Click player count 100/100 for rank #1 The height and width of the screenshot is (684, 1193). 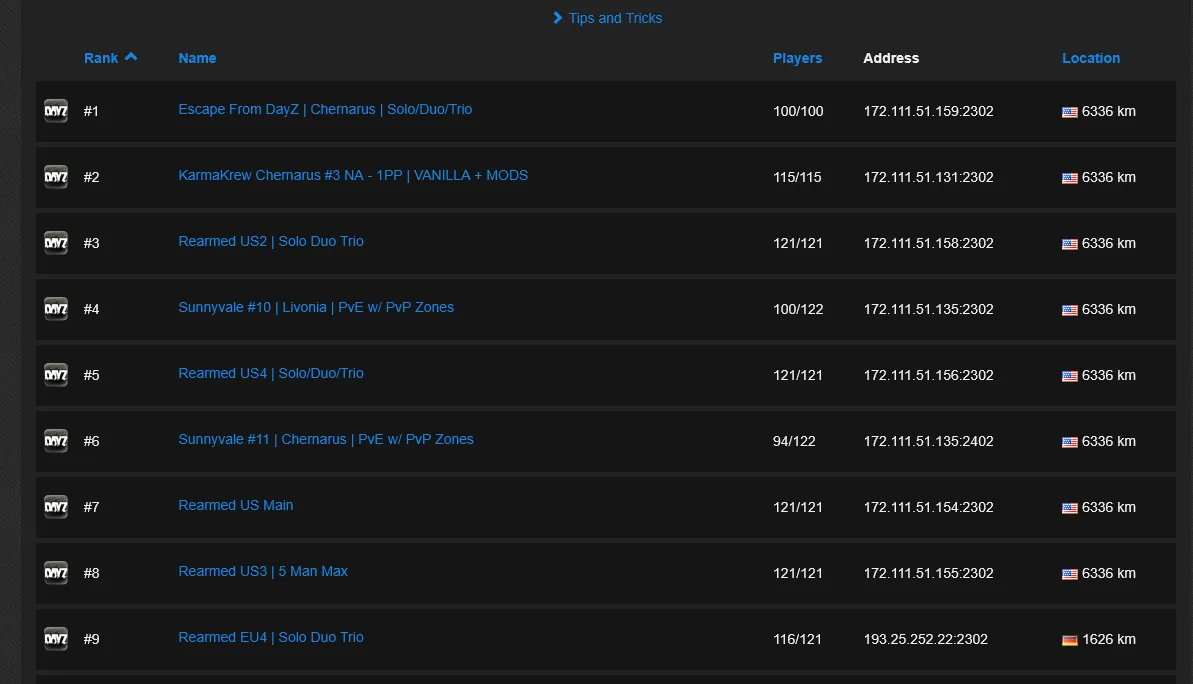click(x=798, y=111)
